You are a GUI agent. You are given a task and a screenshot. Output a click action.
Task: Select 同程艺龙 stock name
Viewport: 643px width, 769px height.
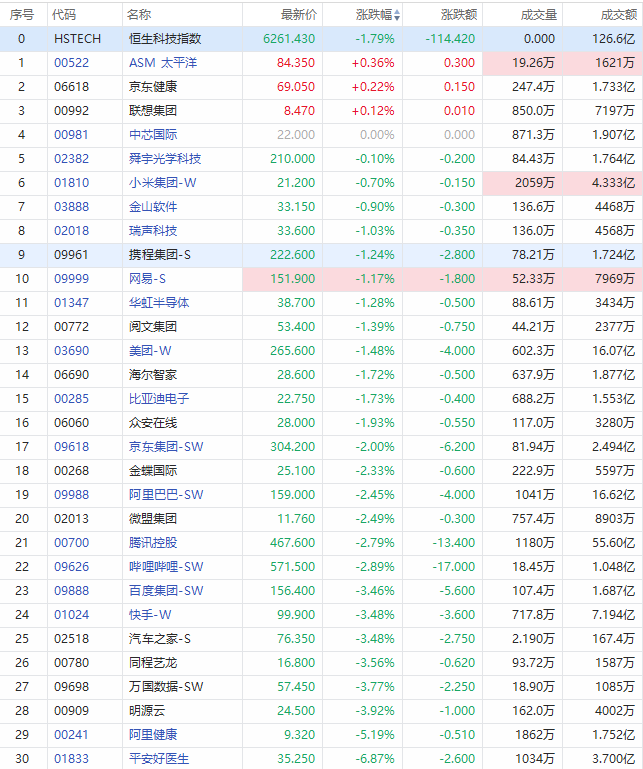(153, 664)
